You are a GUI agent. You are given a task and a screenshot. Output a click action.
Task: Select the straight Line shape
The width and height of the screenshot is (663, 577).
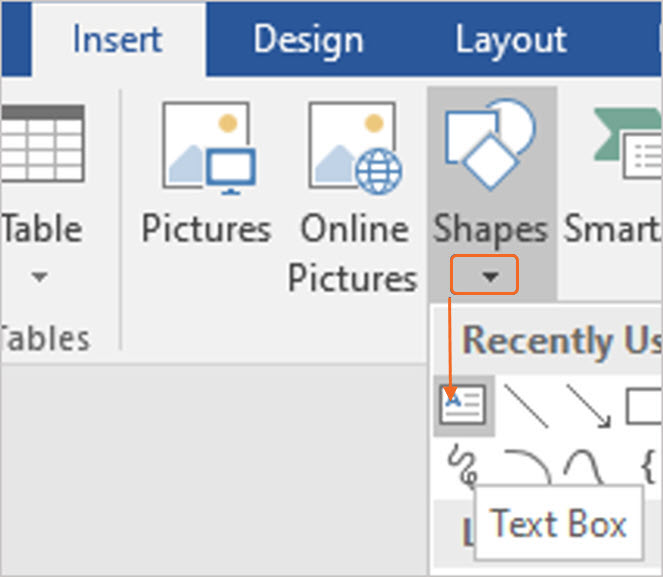pyautogui.click(x=526, y=406)
